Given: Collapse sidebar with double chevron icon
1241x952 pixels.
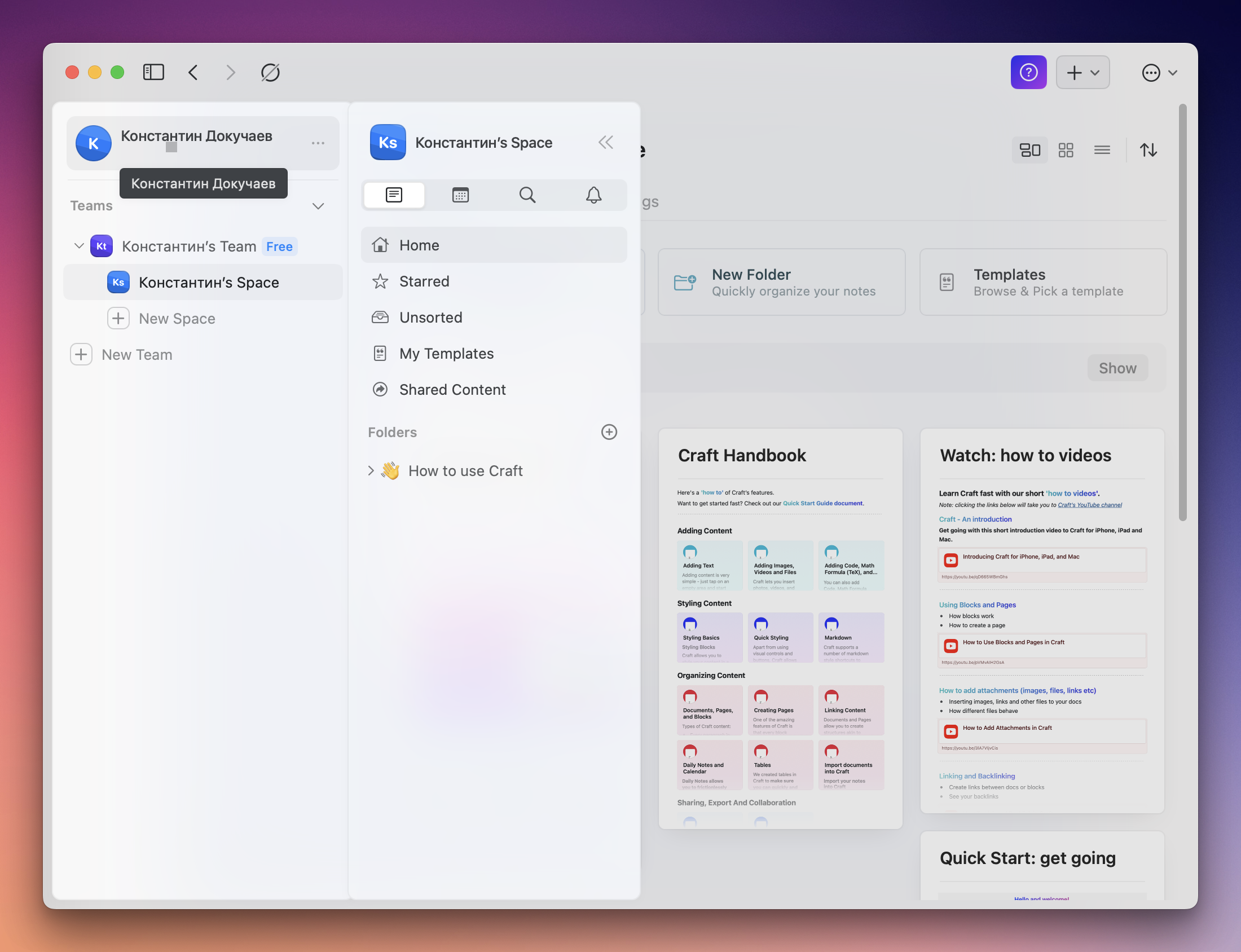Looking at the screenshot, I should coord(605,142).
